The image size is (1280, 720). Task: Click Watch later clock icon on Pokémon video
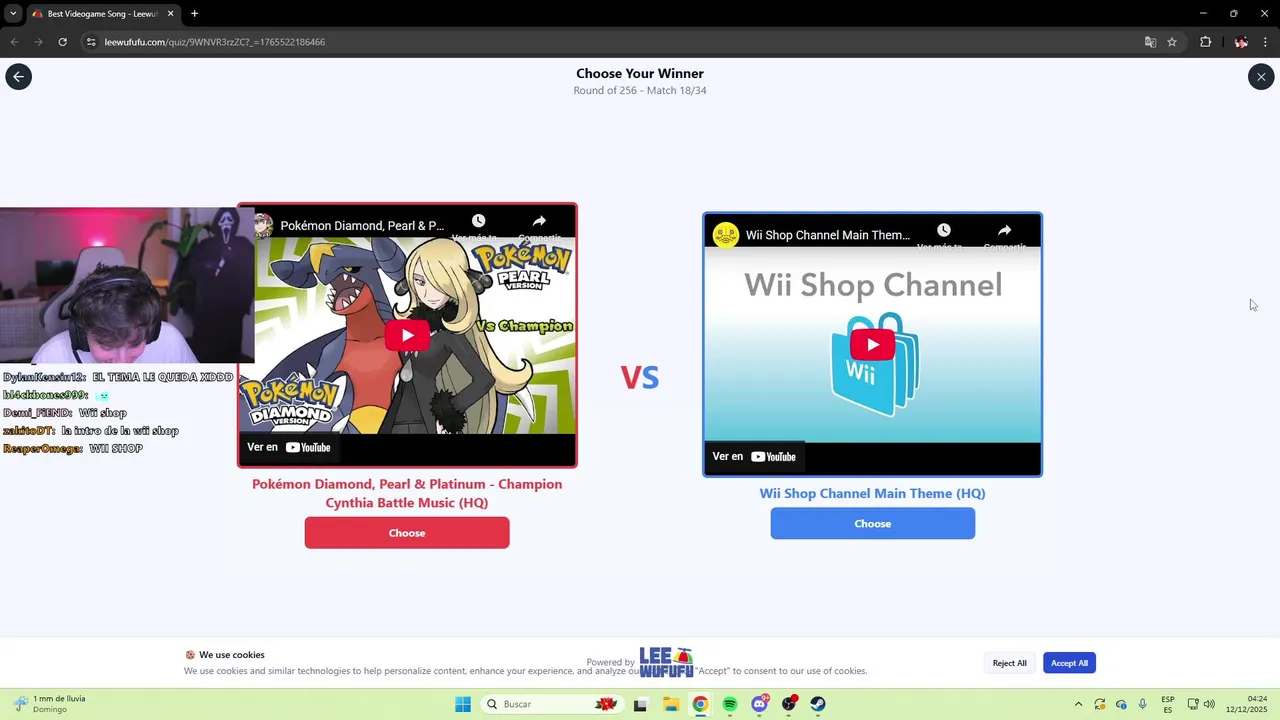(478, 221)
